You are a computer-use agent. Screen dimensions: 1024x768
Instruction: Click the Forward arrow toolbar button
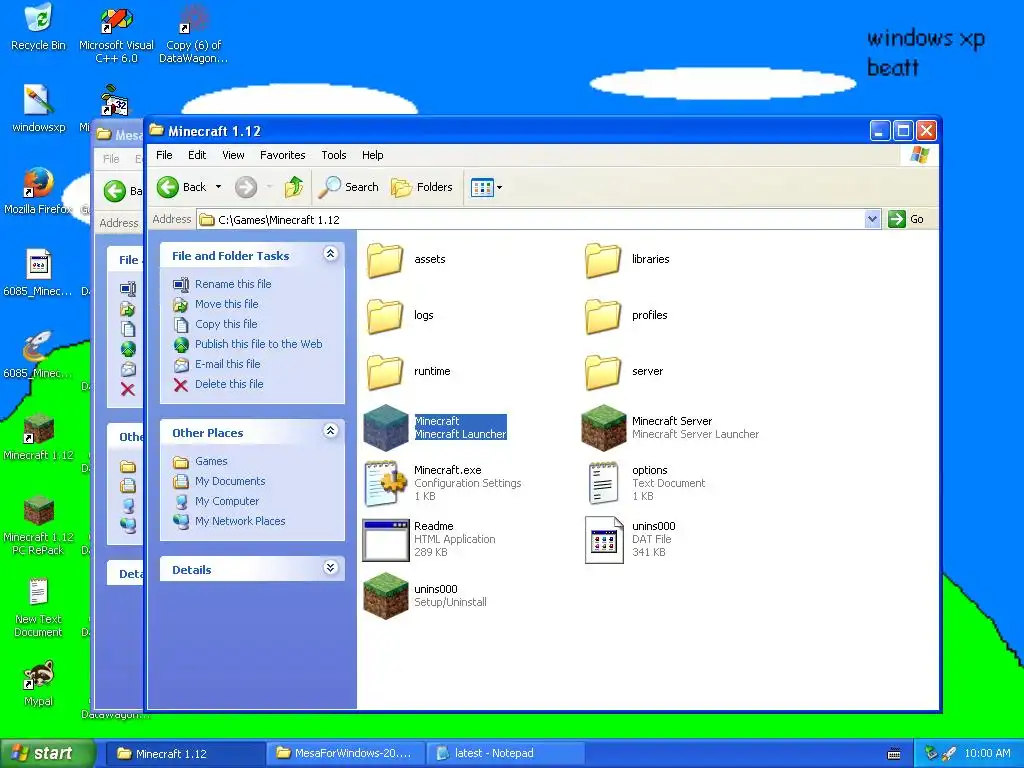pos(246,187)
